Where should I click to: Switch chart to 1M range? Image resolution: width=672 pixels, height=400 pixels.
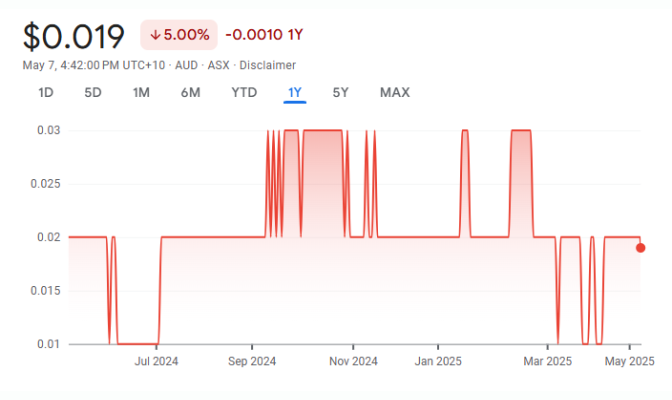(x=141, y=93)
